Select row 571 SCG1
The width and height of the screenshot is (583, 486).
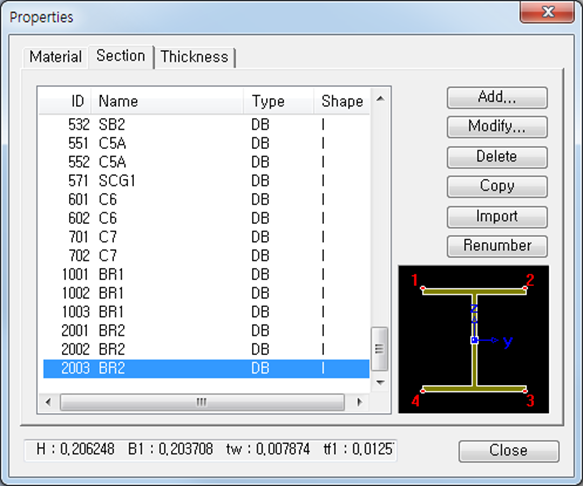206,181
